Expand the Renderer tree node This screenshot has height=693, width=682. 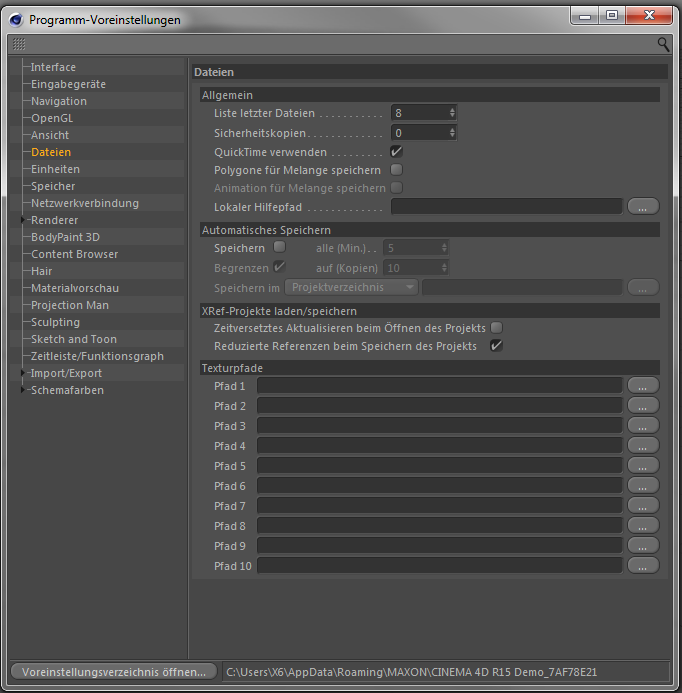pos(23,220)
